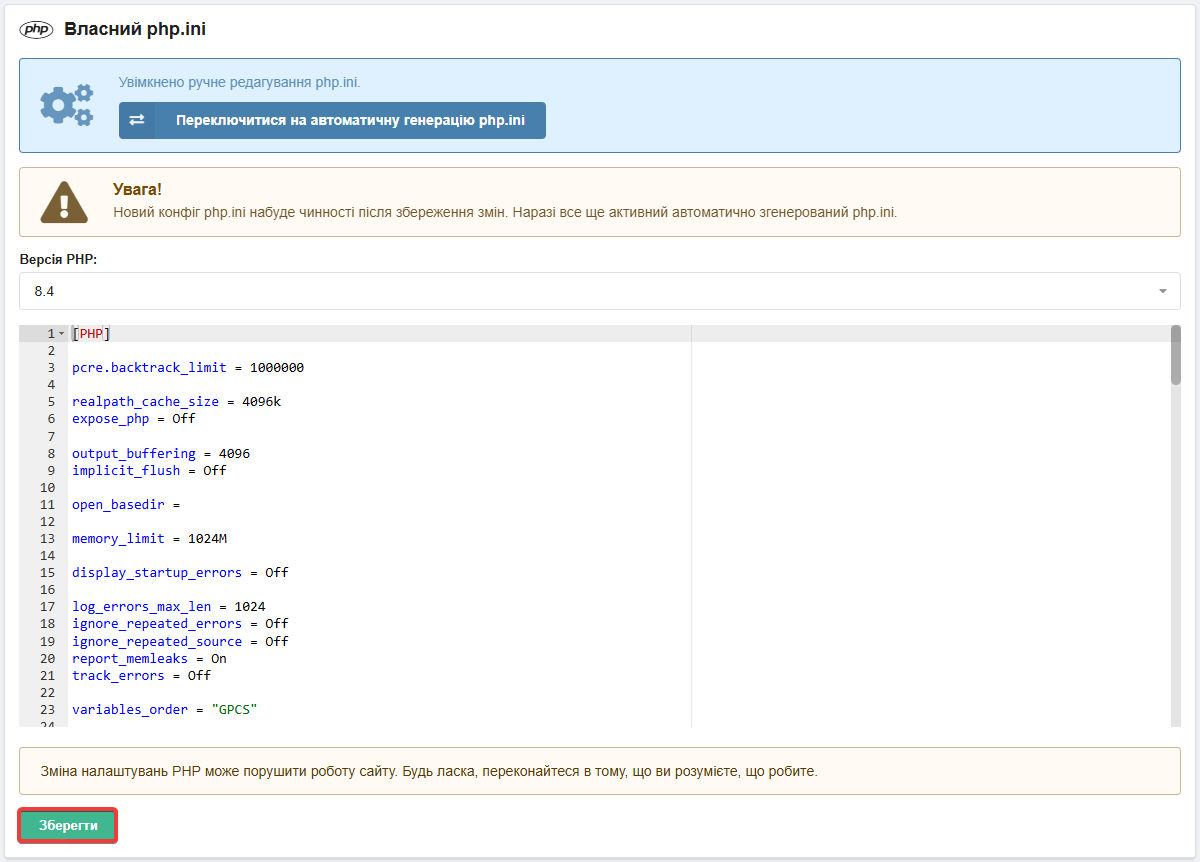This screenshot has height=862, width=1200.
Task: Click the display_startup_errors setting name
Action: click(157, 573)
